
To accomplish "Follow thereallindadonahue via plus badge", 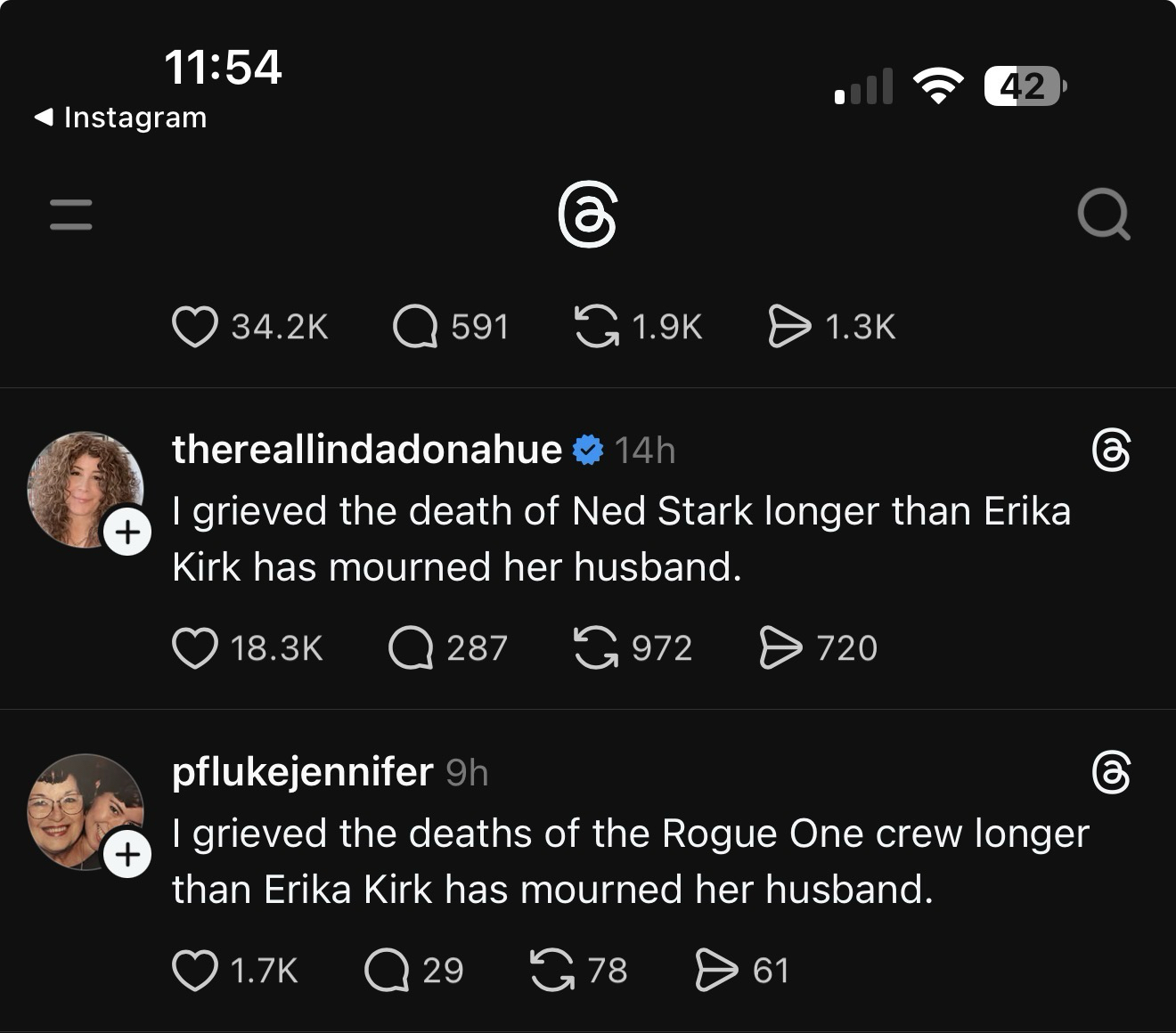I will pyautogui.click(x=127, y=533).
